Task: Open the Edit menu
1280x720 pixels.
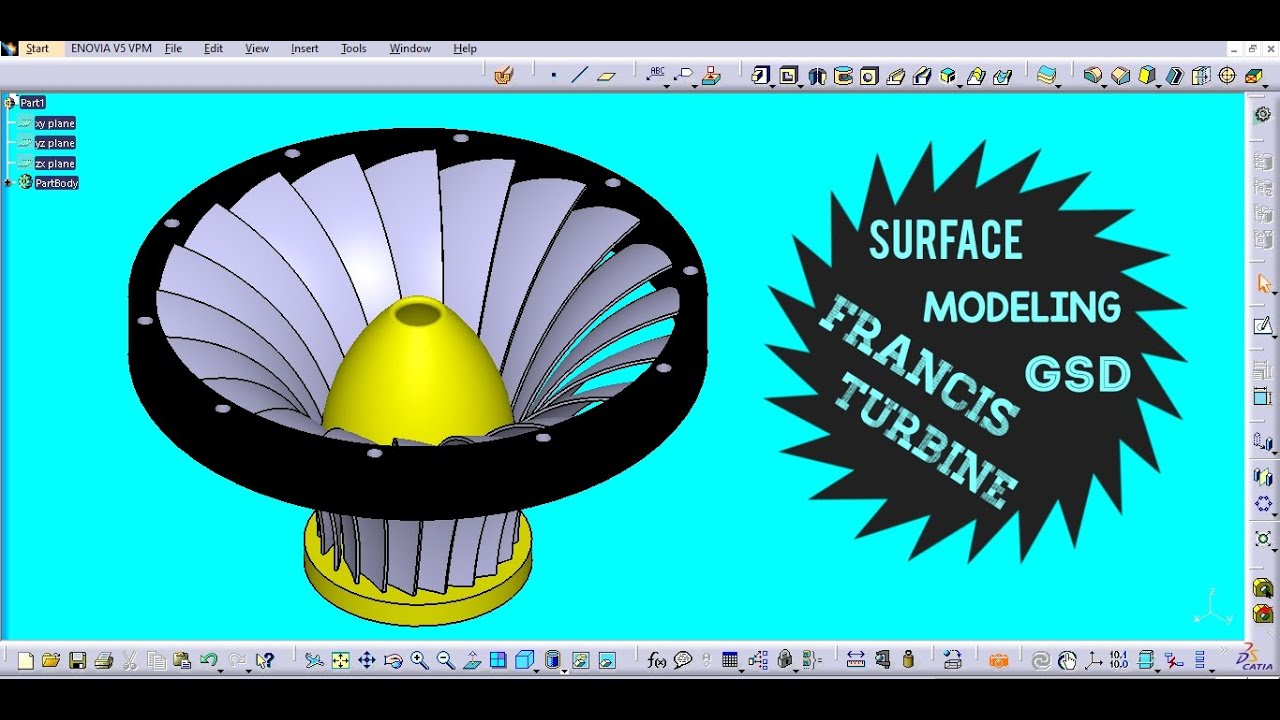Action: [x=213, y=48]
